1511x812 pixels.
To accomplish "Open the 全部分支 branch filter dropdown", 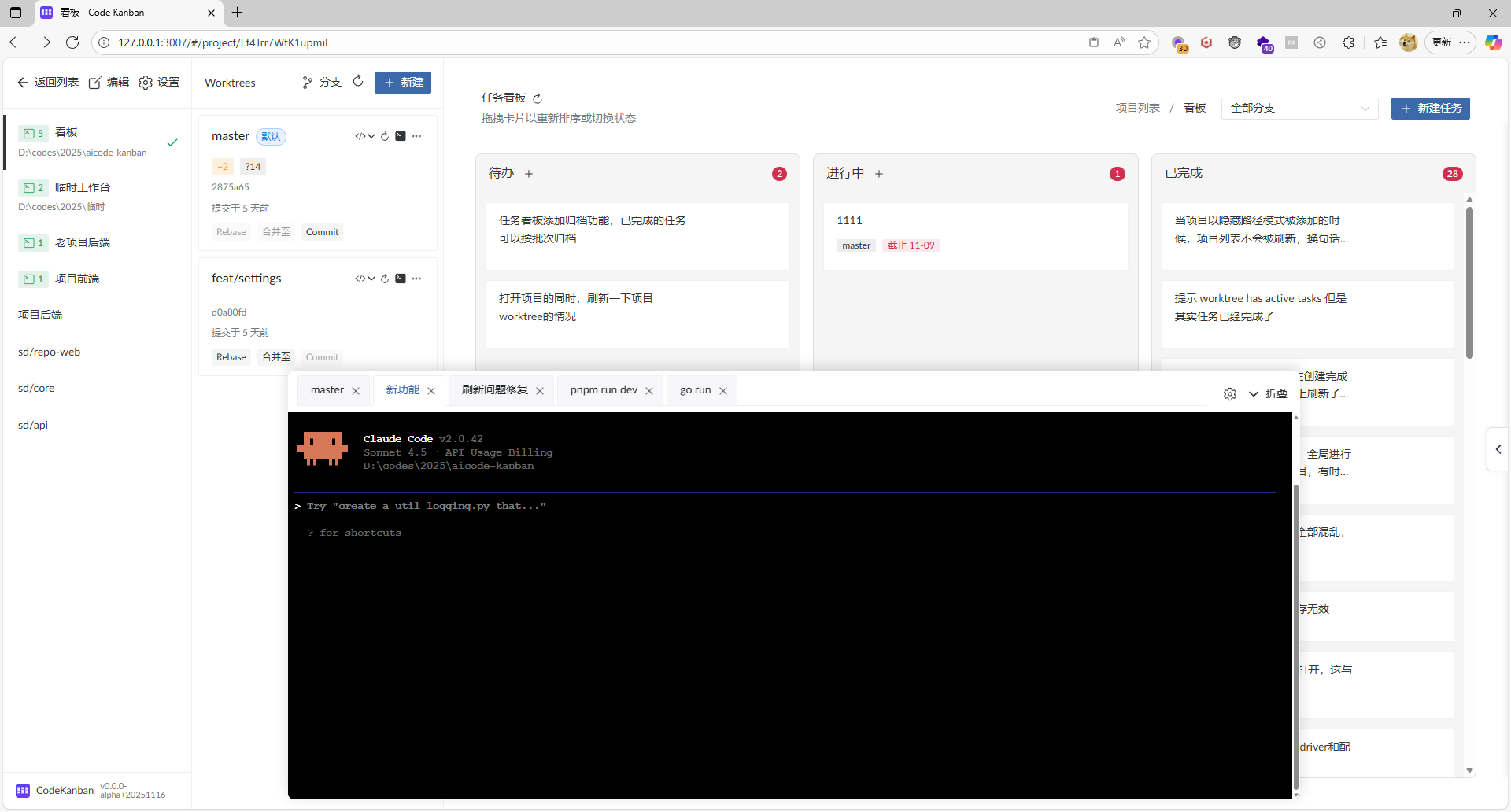I will coord(1299,109).
